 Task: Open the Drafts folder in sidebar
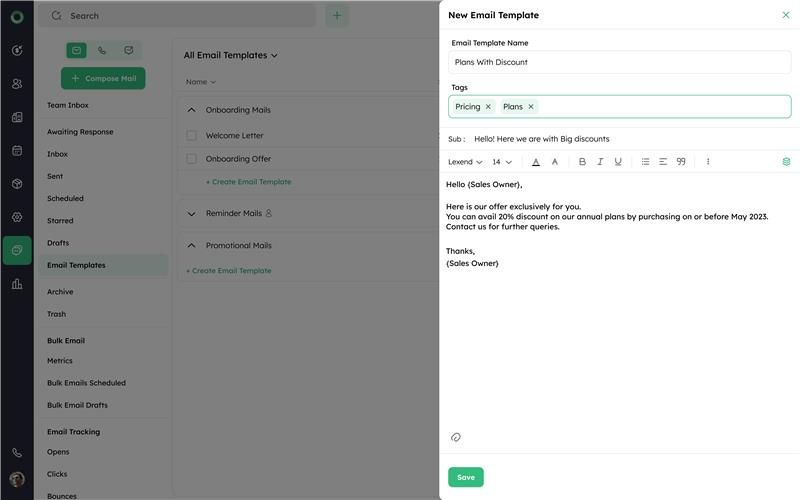click(x=58, y=243)
